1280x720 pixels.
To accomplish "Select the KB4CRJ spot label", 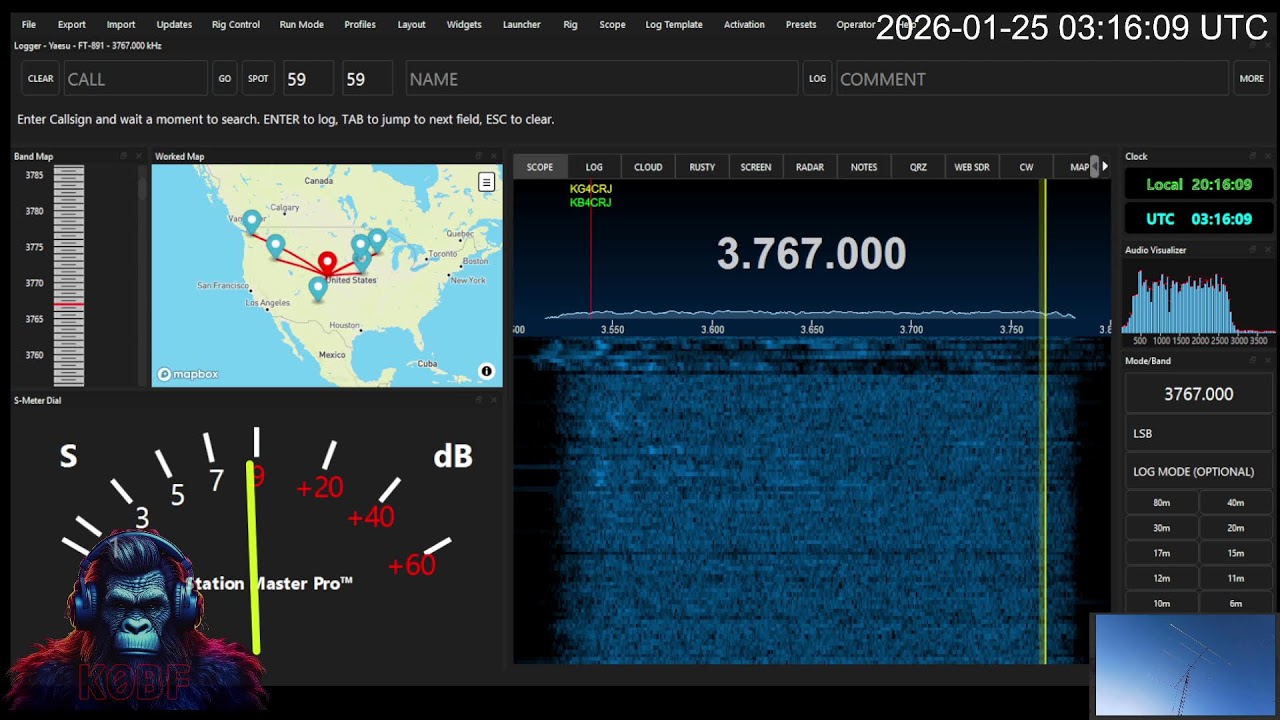I will point(591,202).
